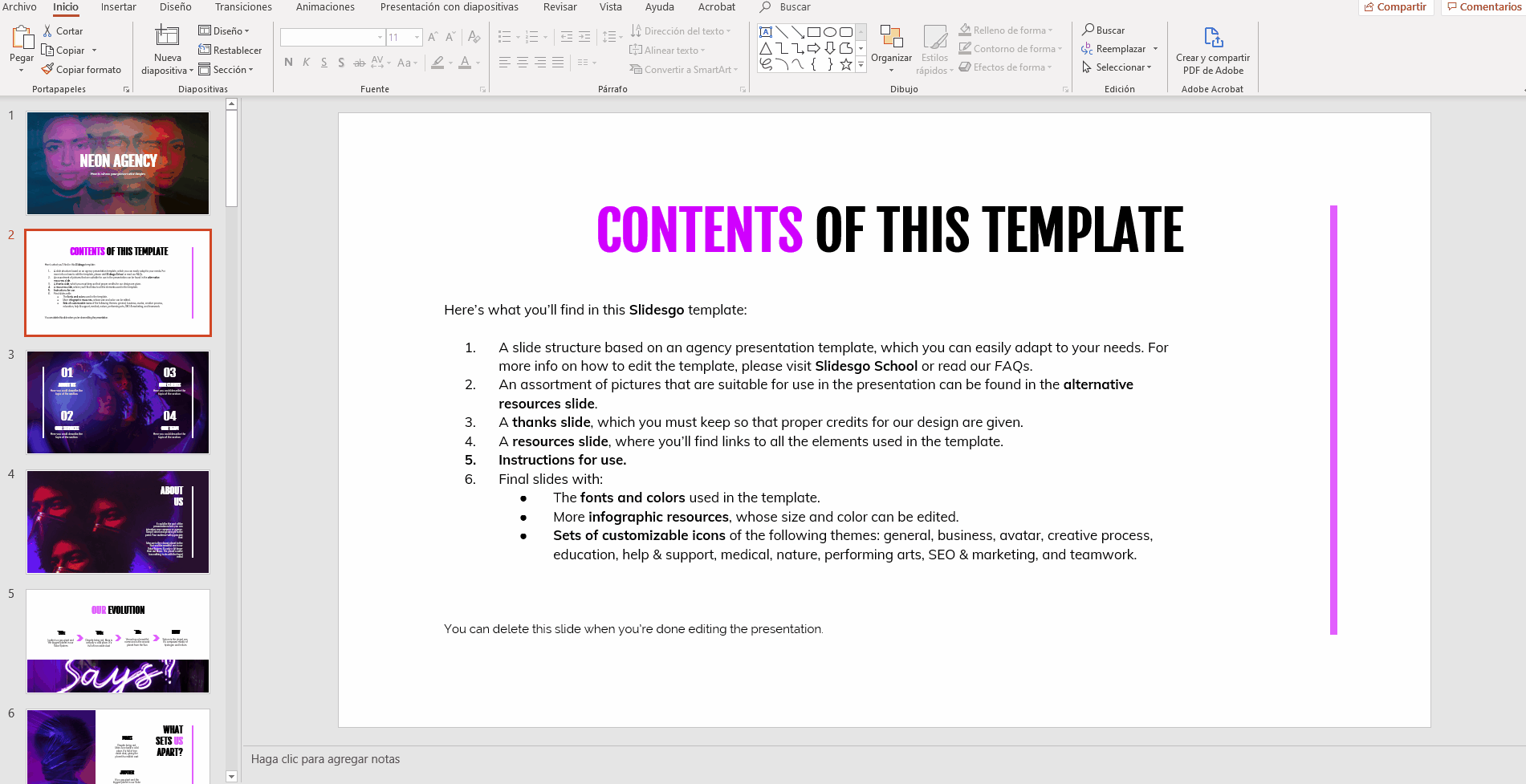Click the notes field 'Haga clic para agregar notas'
1526x784 pixels.
[x=325, y=759]
